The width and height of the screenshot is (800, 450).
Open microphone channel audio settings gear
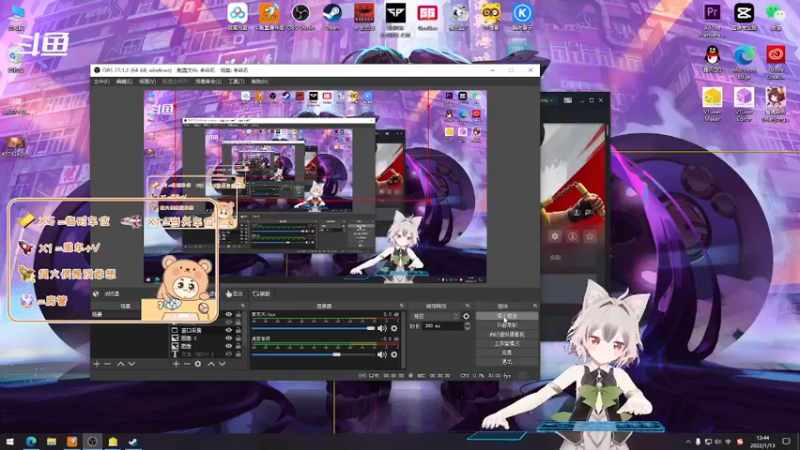point(394,328)
